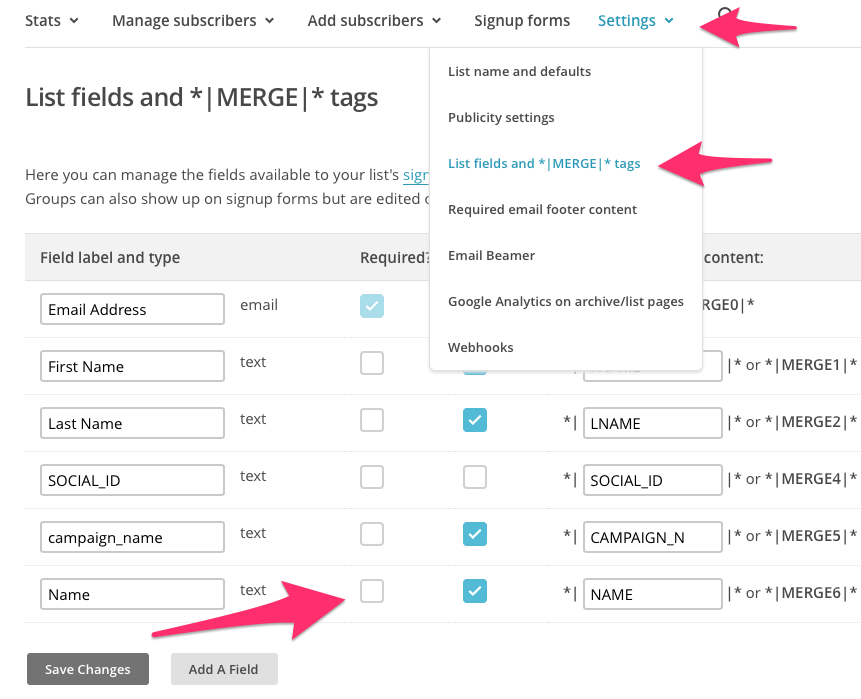
Task: Click the *|MERGE6|* tag text
Action: pyautogui.click(x=811, y=593)
